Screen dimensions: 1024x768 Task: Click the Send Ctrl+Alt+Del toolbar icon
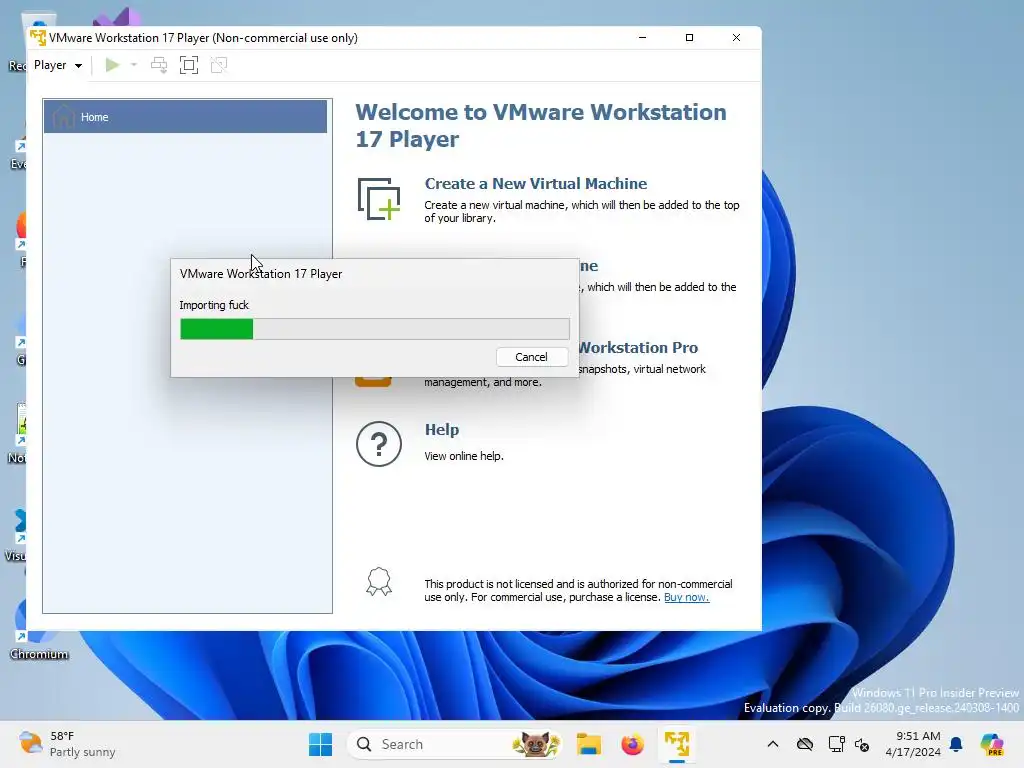click(x=159, y=65)
